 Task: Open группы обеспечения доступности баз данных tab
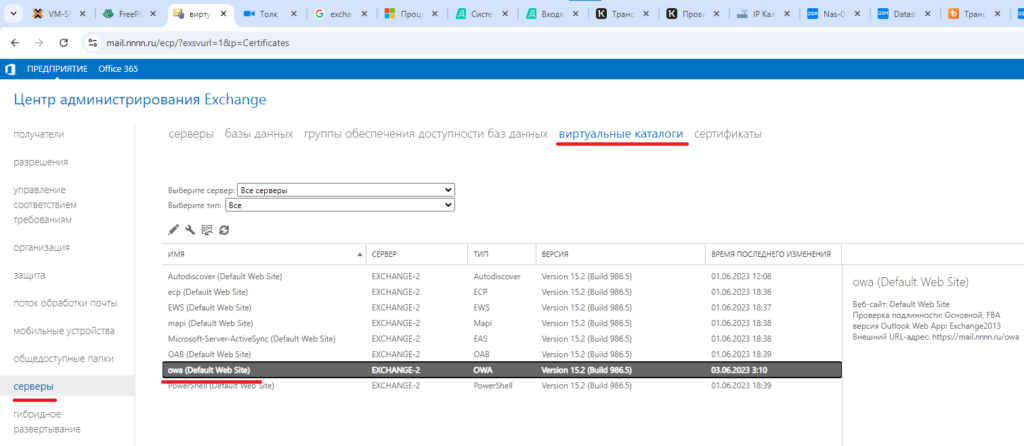coord(426,134)
